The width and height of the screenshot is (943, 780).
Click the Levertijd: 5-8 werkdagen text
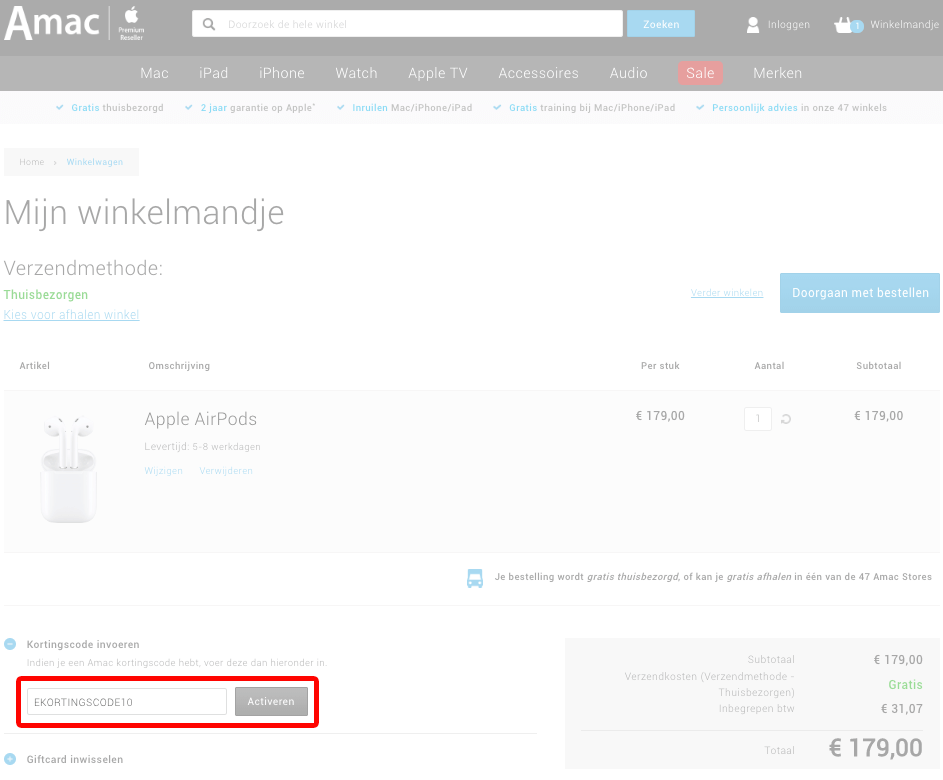coord(202,447)
